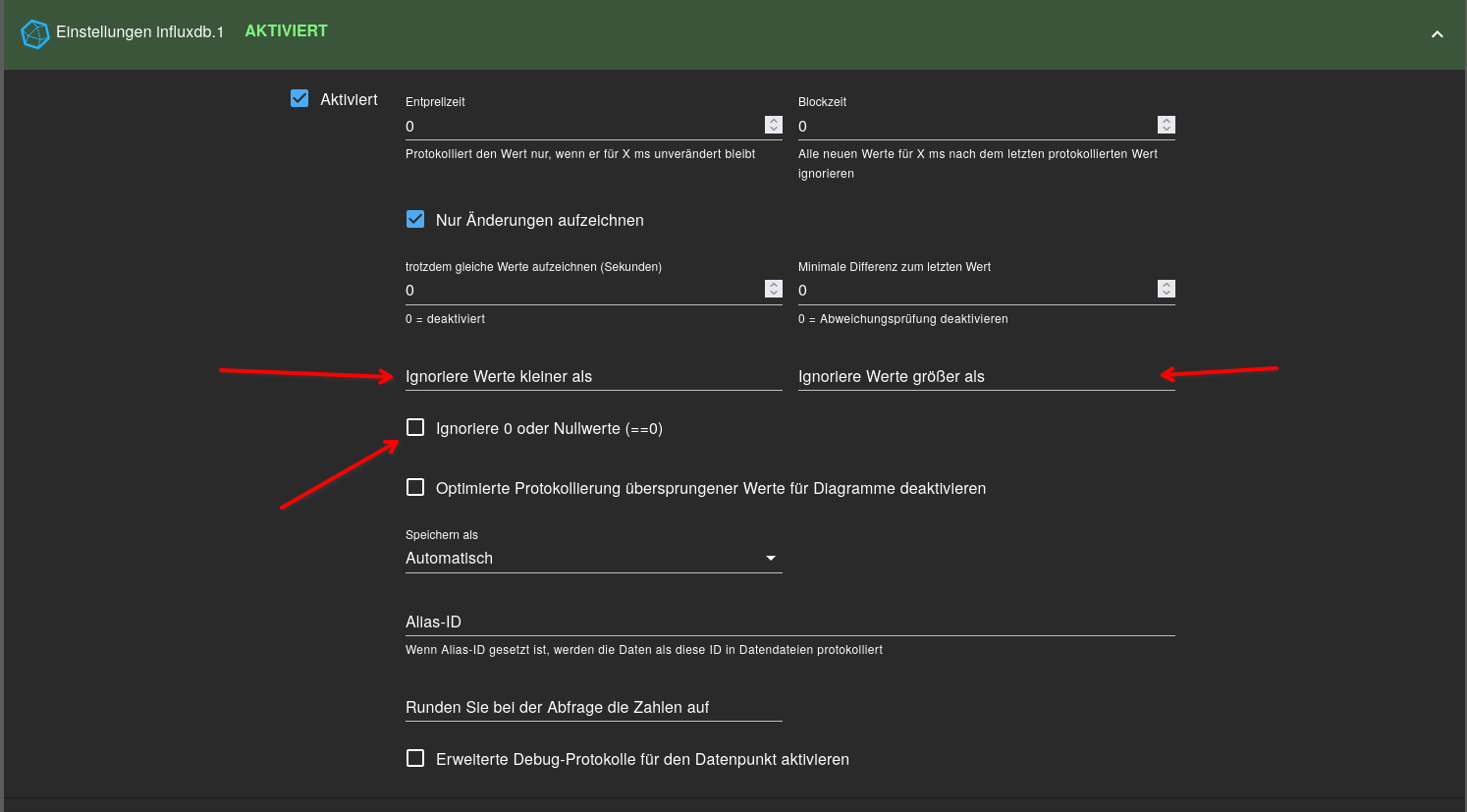1467x812 pixels.
Task: Click 'Alle neuen Werte für X ms' hint
Action: coord(978,164)
